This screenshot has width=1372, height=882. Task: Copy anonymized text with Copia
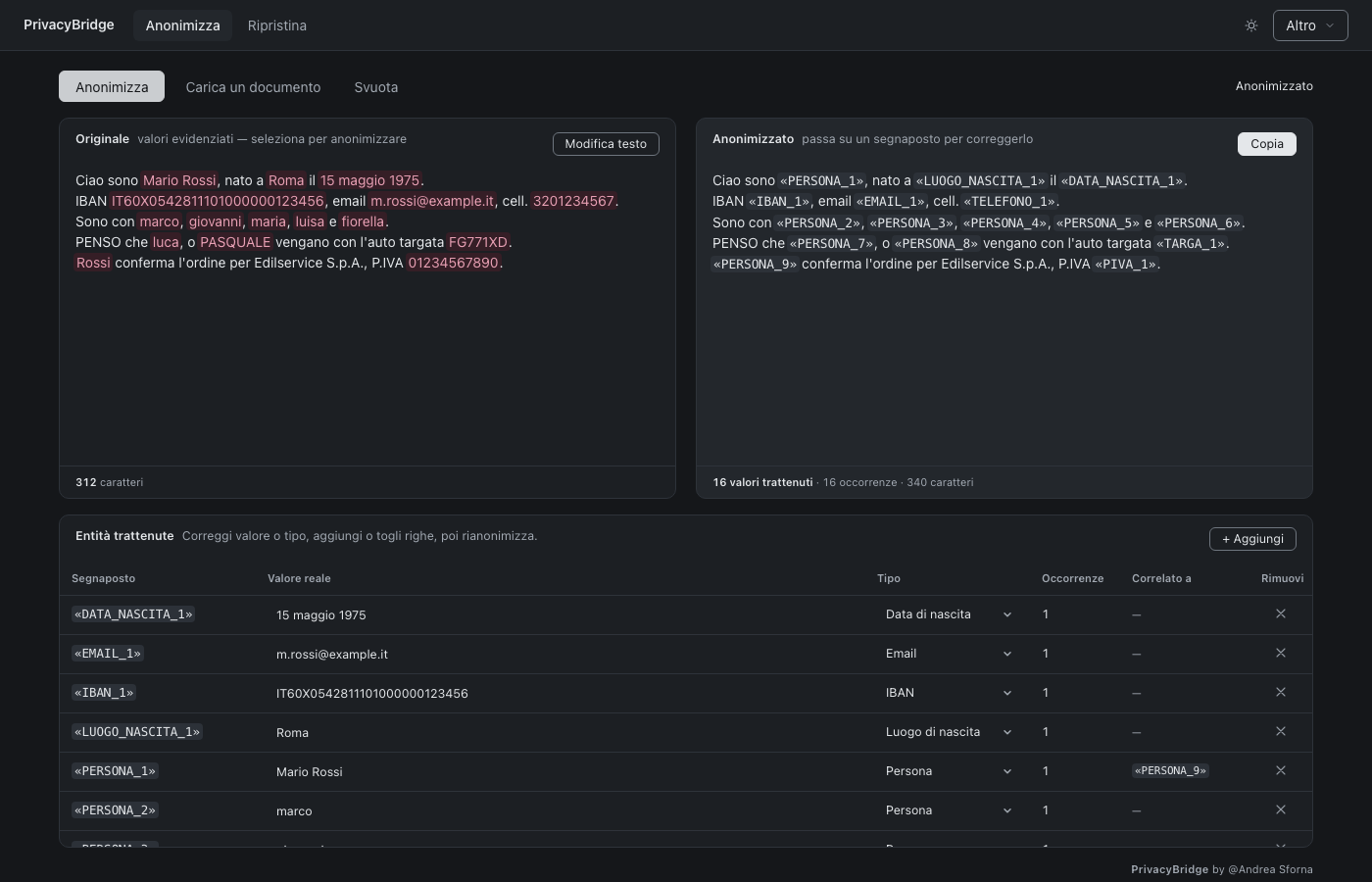pos(1267,144)
